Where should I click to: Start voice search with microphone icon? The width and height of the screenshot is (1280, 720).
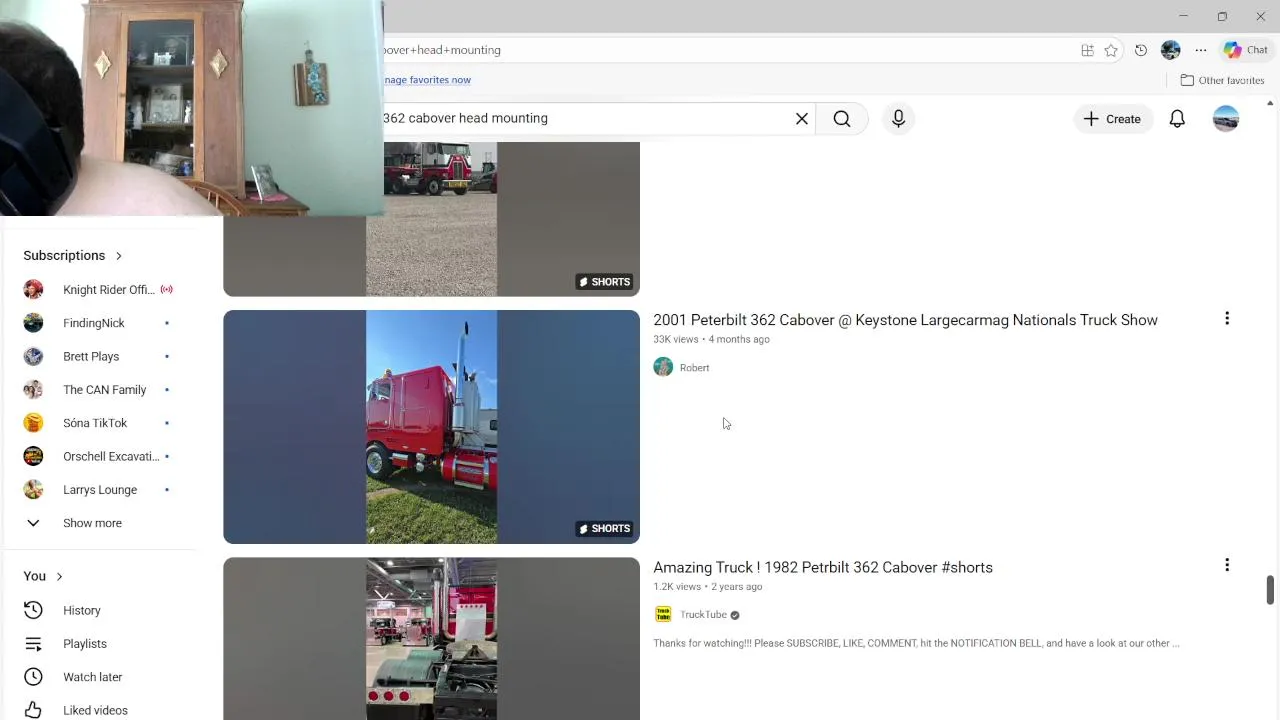pos(898,119)
